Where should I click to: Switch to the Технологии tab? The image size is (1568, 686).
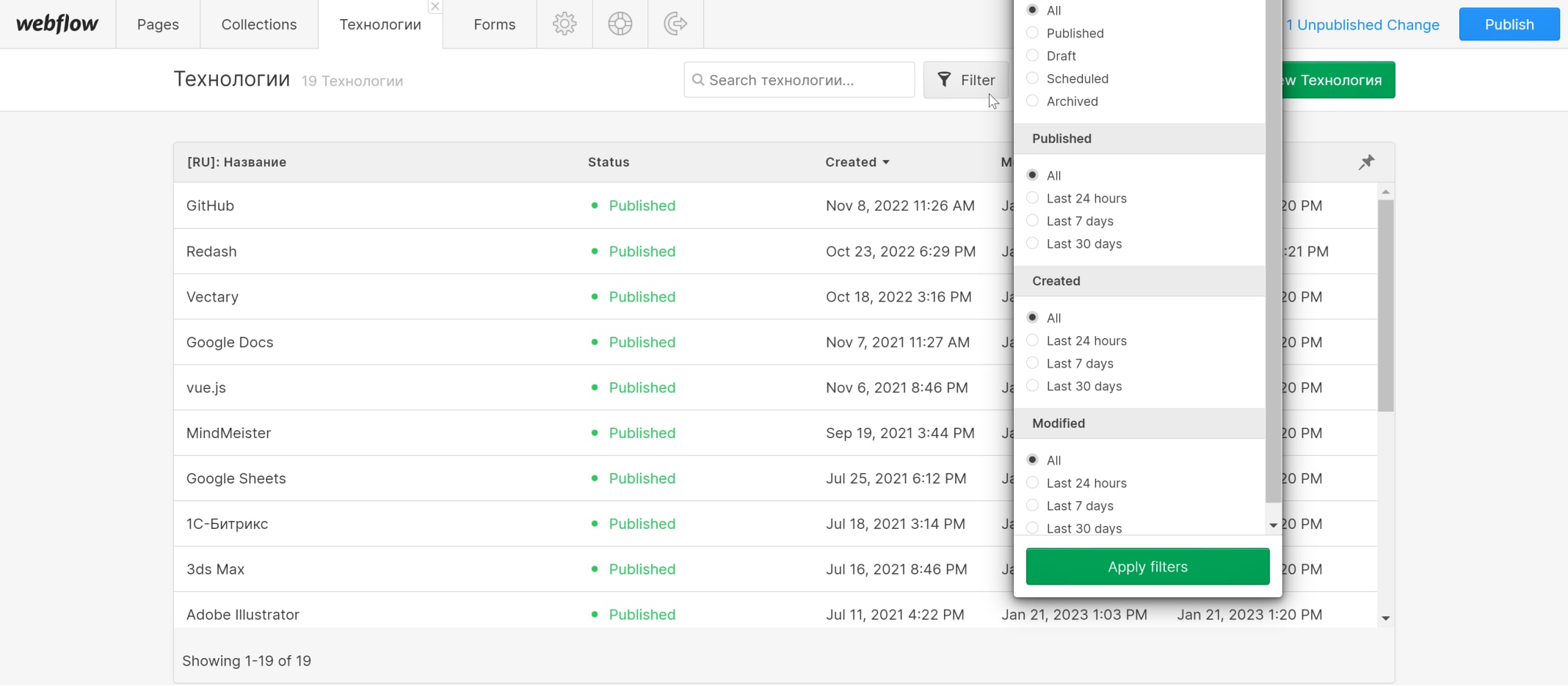coord(380,24)
